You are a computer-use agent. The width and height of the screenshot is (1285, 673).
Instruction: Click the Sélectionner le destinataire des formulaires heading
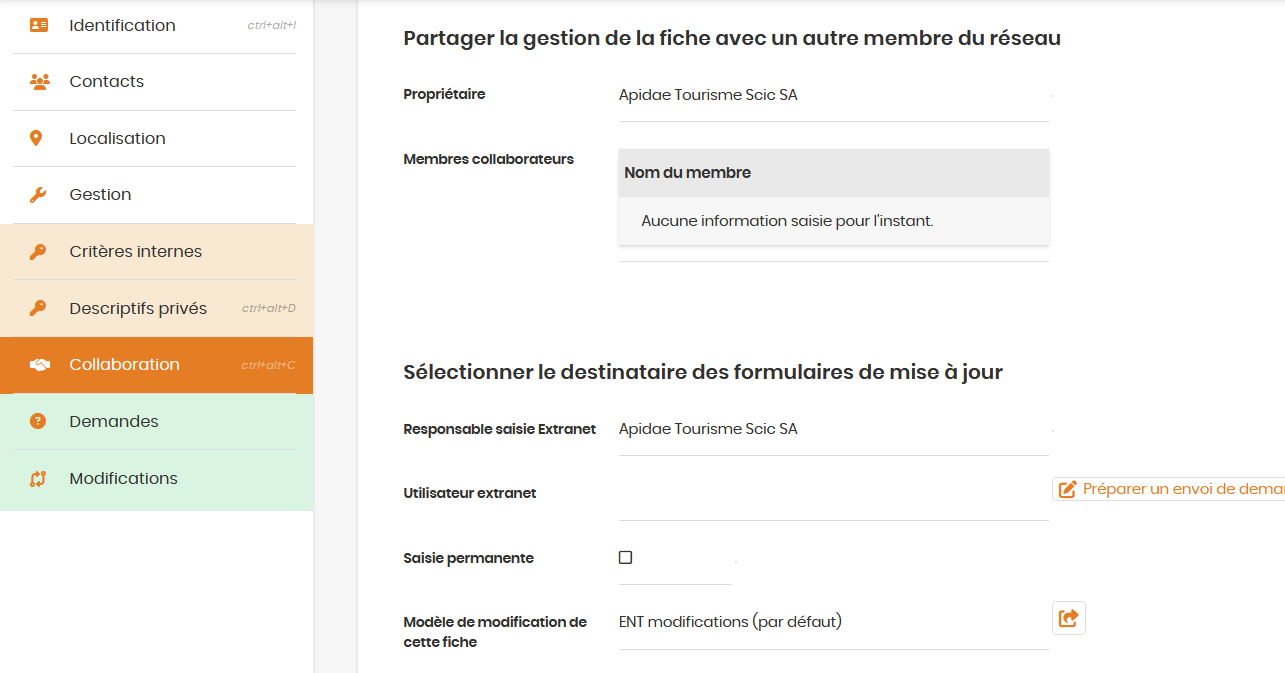(x=703, y=373)
